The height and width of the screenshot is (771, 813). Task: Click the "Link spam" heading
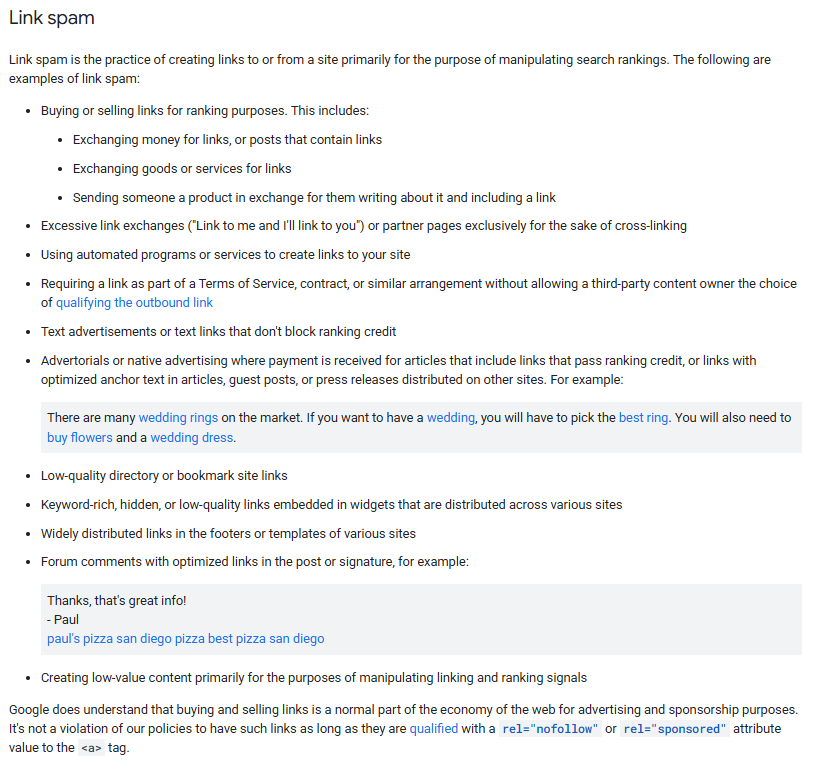pyautogui.click(x=51, y=19)
